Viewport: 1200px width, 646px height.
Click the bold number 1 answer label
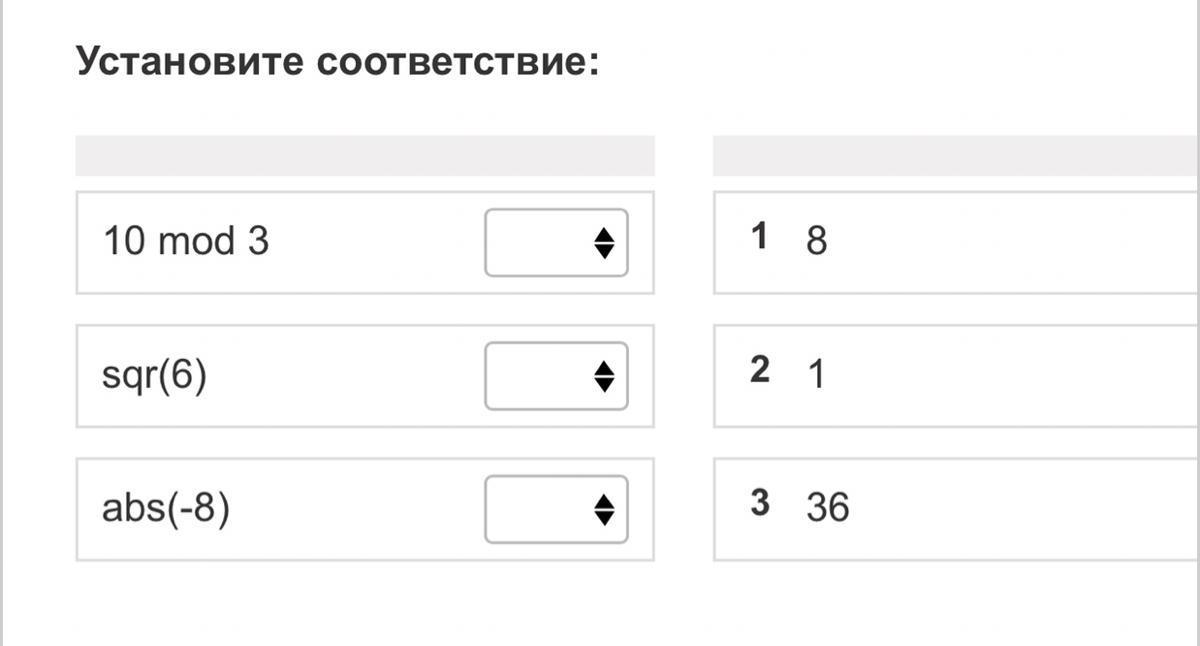click(760, 237)
